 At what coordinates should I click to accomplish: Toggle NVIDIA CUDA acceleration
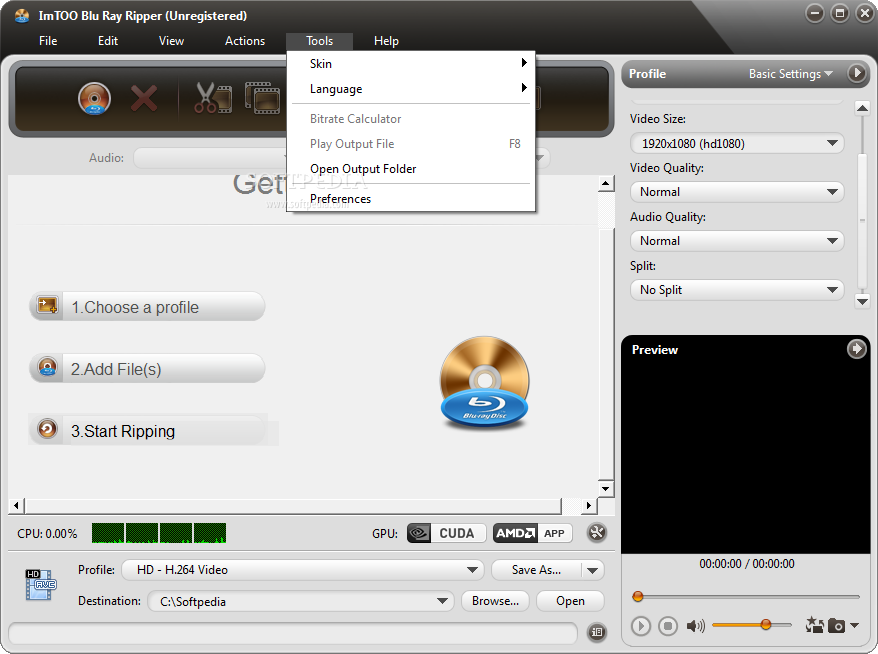(x=445, y=533)
